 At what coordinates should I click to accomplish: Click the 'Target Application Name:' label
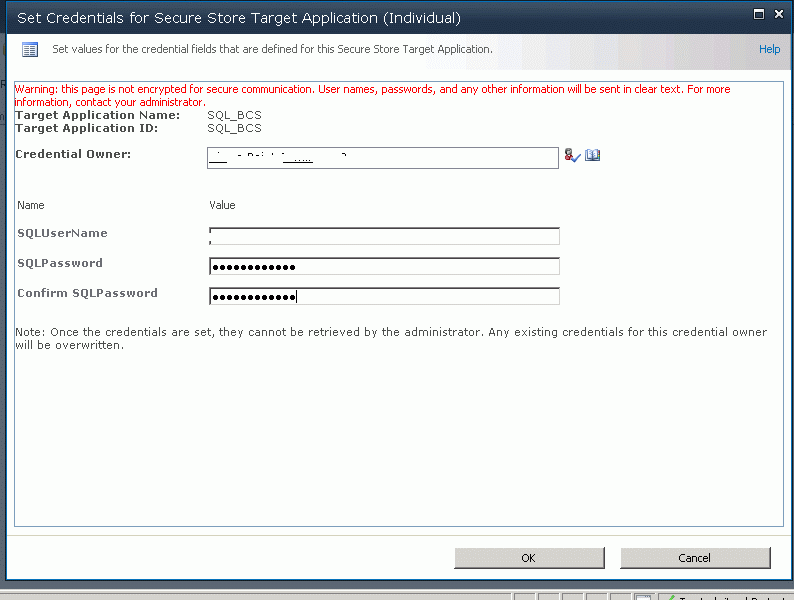point(97,115)
